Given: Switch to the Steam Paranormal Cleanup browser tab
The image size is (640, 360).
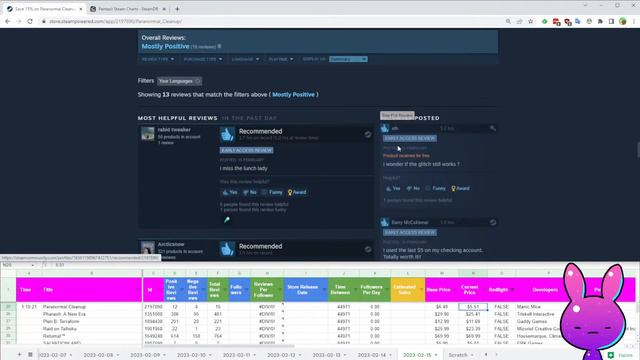Looking at the screenshot, I should 44,9.
